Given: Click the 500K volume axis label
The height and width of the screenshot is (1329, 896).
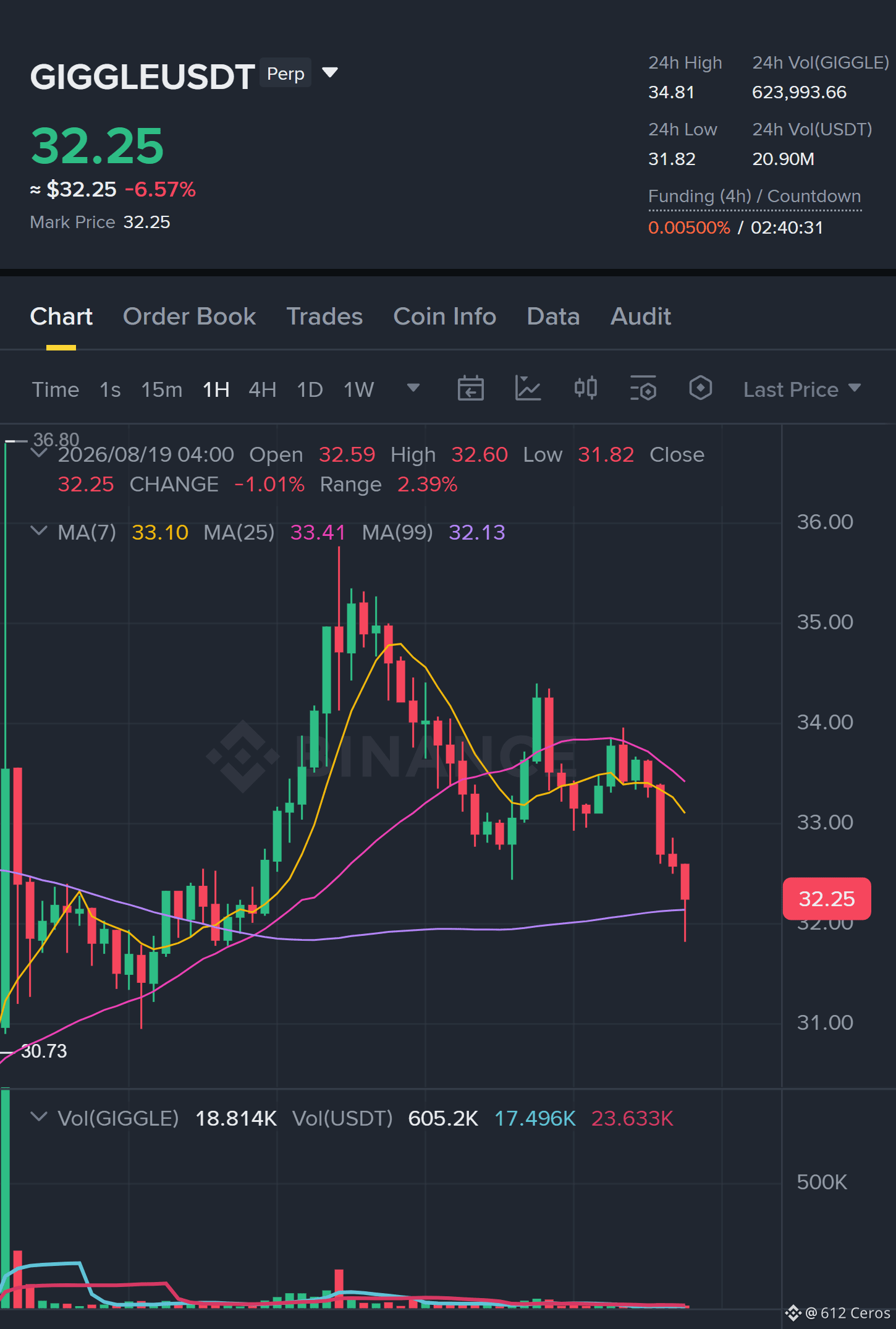Looking at the screenshot, I should click(x=822, y=1182).
